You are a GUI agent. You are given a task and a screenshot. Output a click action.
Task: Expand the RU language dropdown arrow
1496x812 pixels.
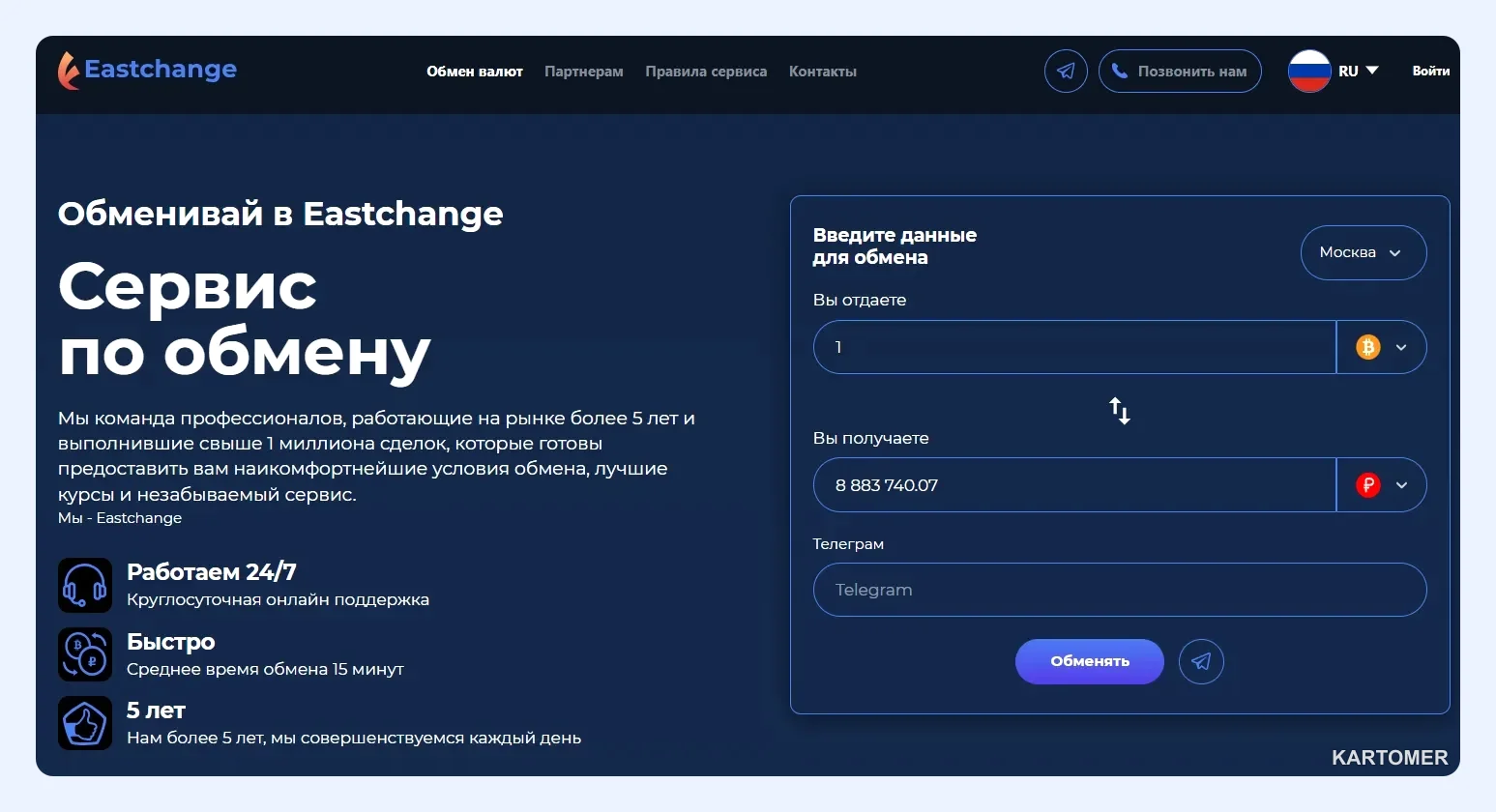(x=1372, y=71)
